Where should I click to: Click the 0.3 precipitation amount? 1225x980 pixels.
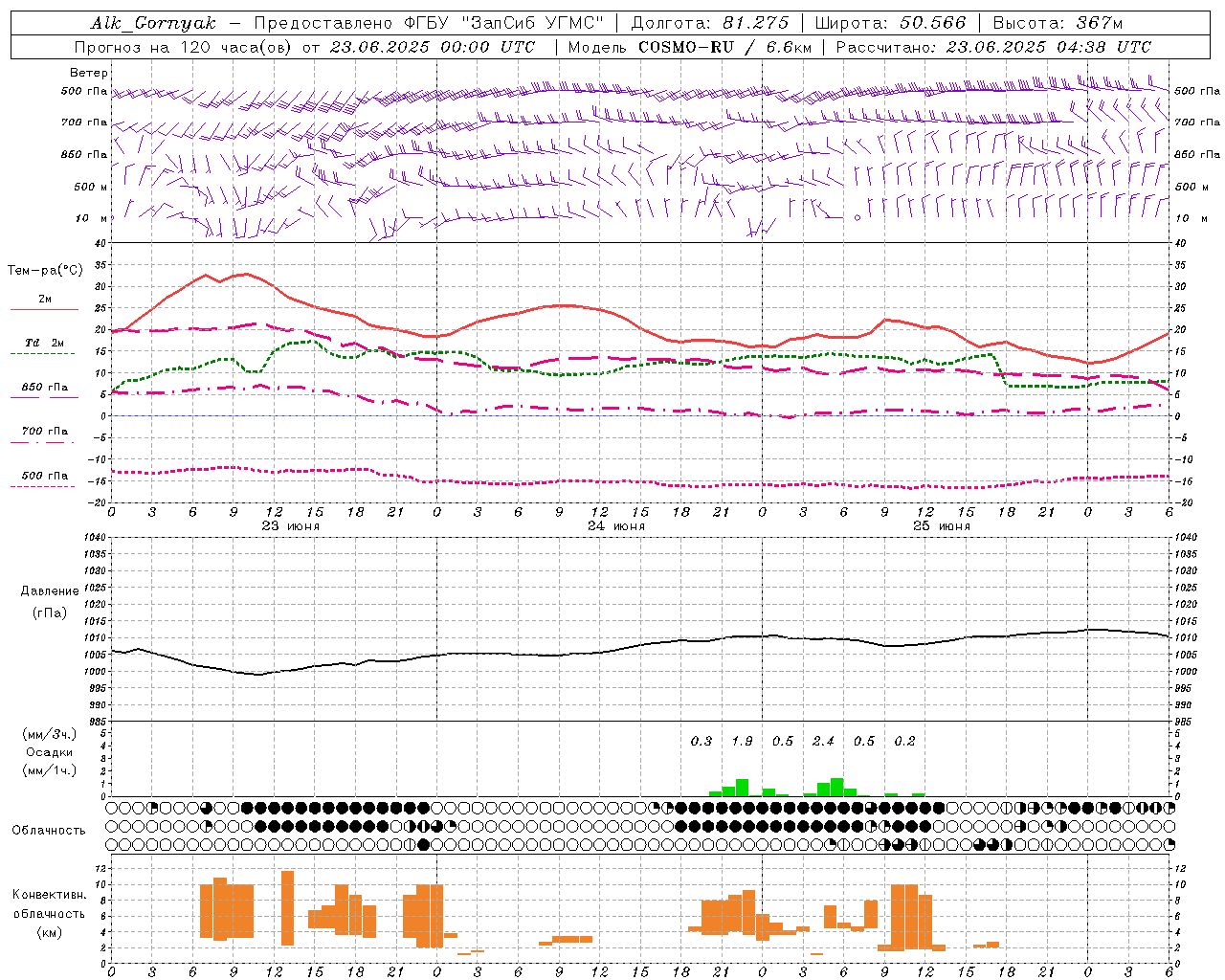tap(702, 742)
